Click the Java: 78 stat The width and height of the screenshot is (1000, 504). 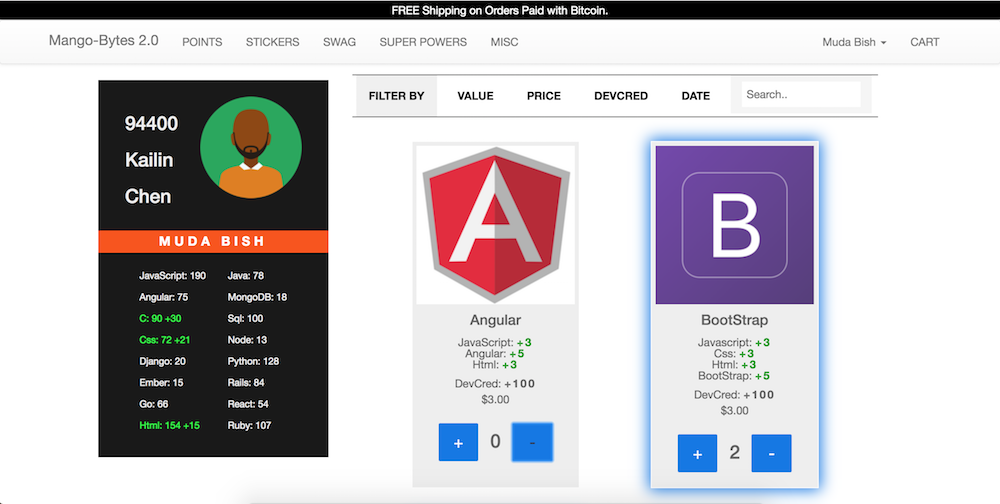click(246, 276)
